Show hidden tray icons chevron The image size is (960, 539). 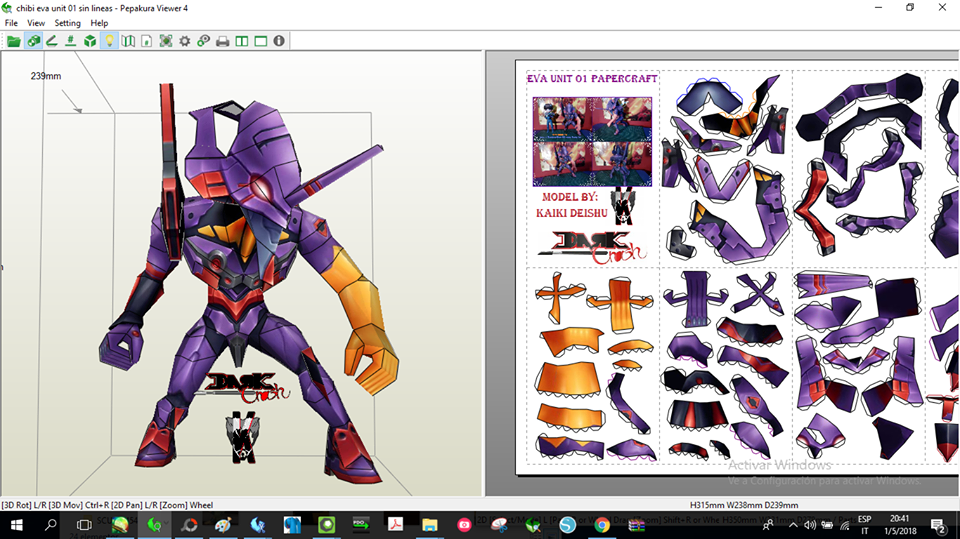tap(793, 525)
